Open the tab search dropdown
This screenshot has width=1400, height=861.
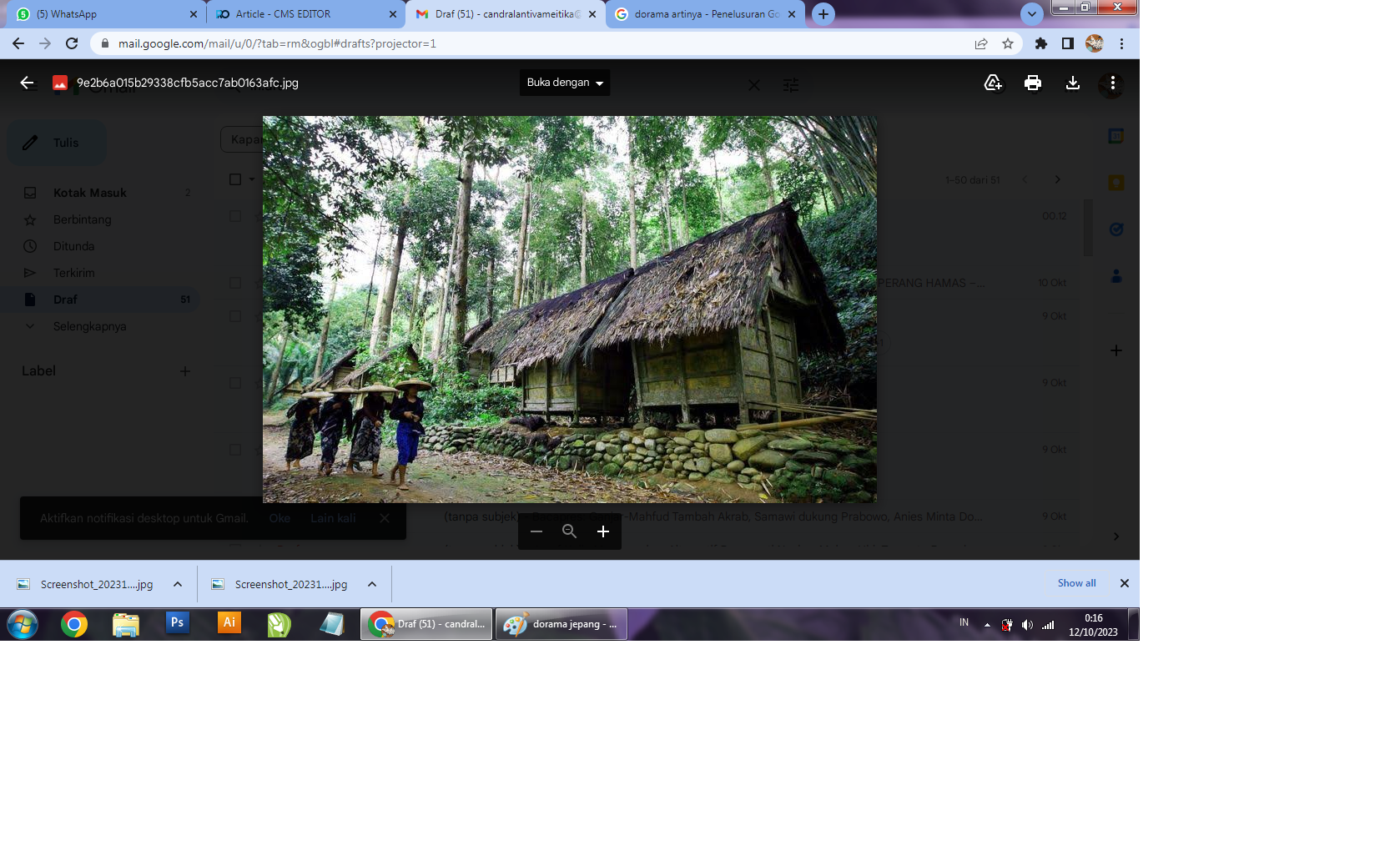pyautogui.click(x=1032, y=14)
